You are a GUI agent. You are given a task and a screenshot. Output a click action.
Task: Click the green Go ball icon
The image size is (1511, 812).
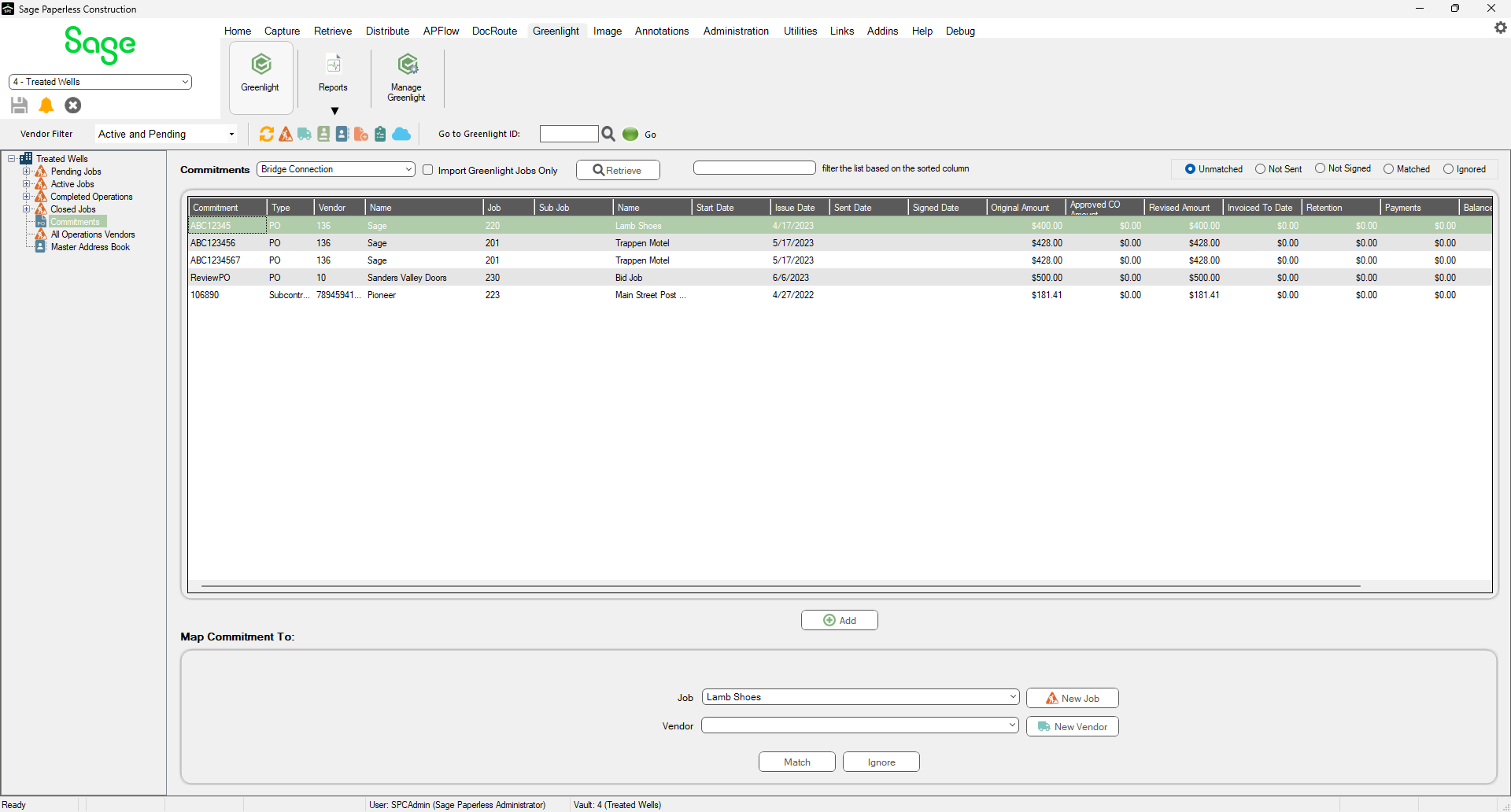(x=630, y=134)
